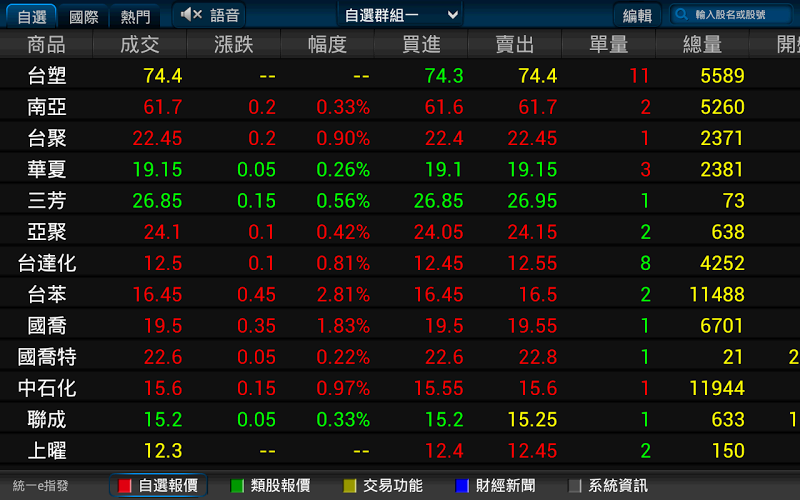
Task: Select the 華夏 stock name
Action: coord(46,169)
